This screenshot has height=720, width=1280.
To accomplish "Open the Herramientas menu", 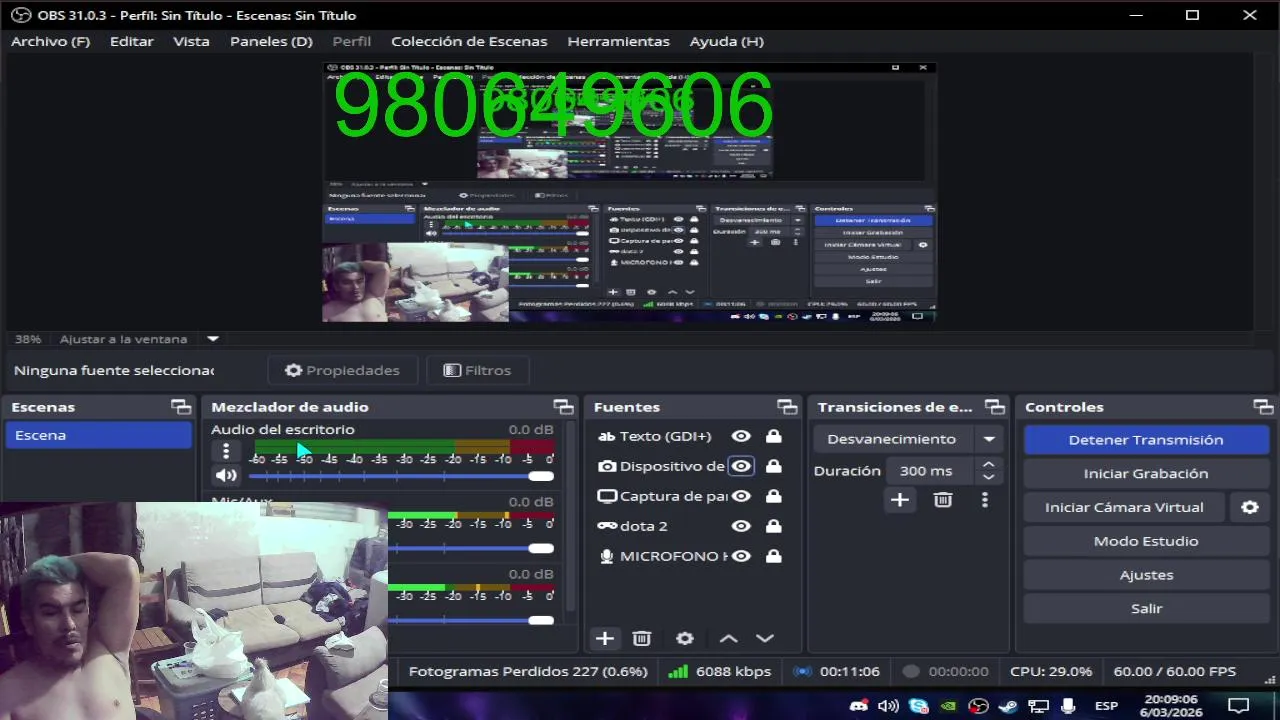I will [x=618, y=41].
